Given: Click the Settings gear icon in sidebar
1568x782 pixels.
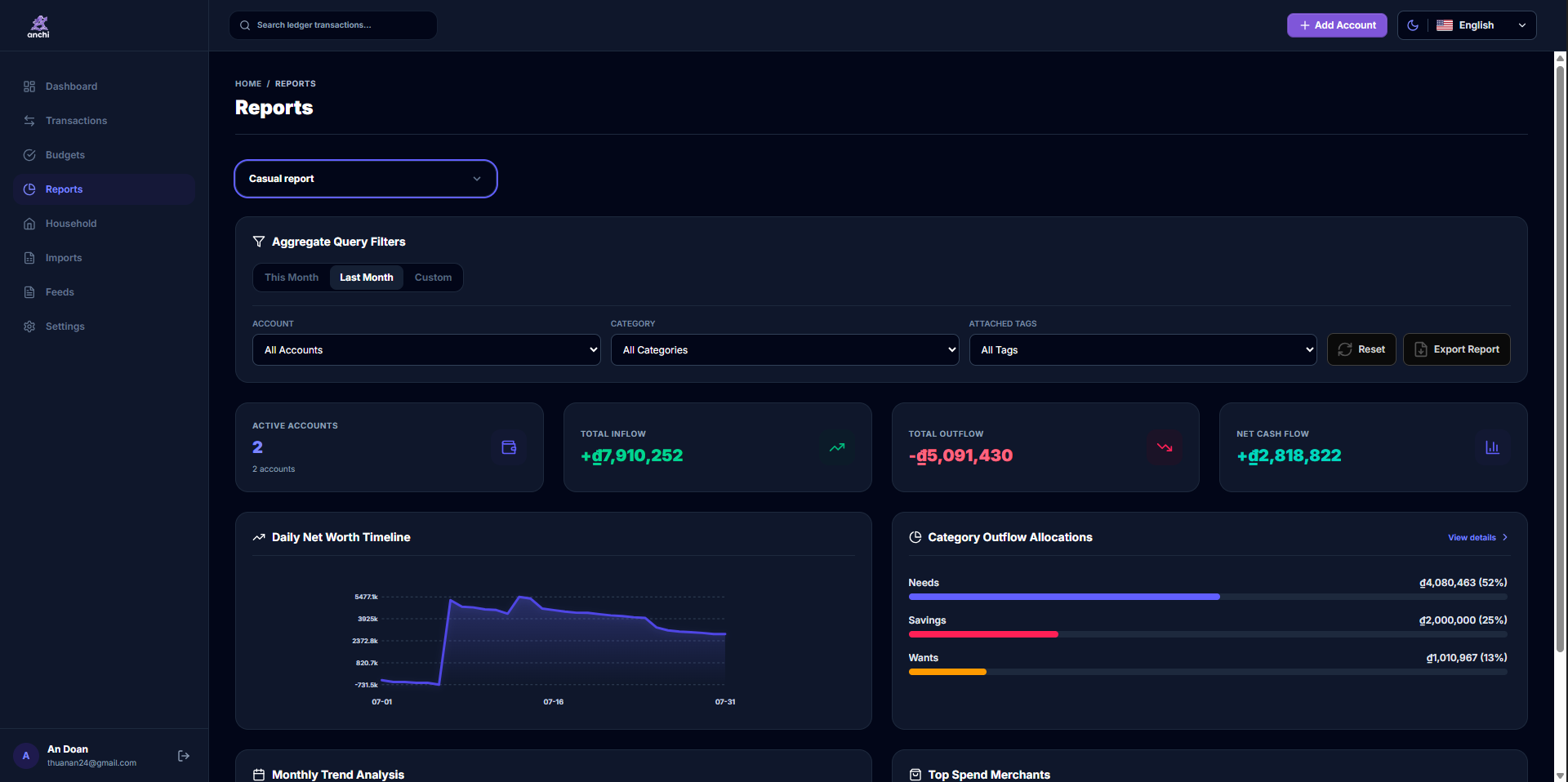Looking at the screenshot, I should 29,327.
